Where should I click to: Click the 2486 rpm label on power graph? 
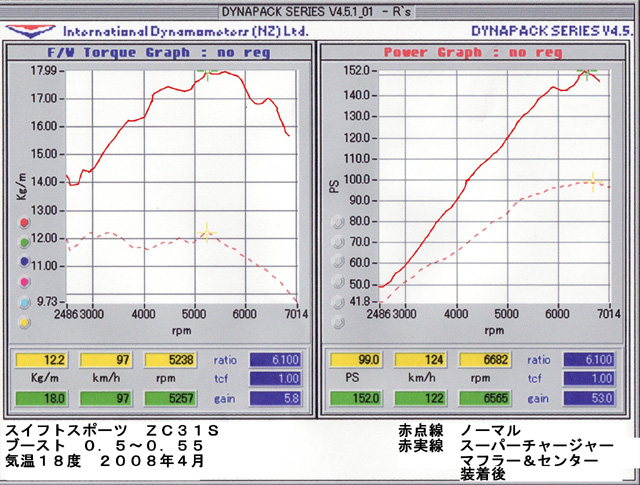pos(379,314)
